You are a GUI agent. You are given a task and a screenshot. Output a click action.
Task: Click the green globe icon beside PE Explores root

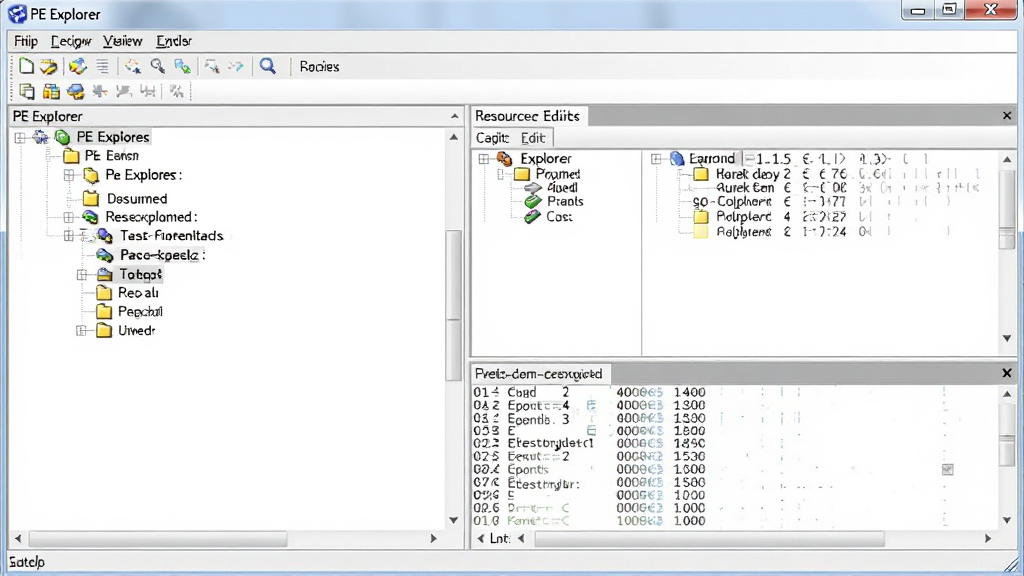point(63,137)
